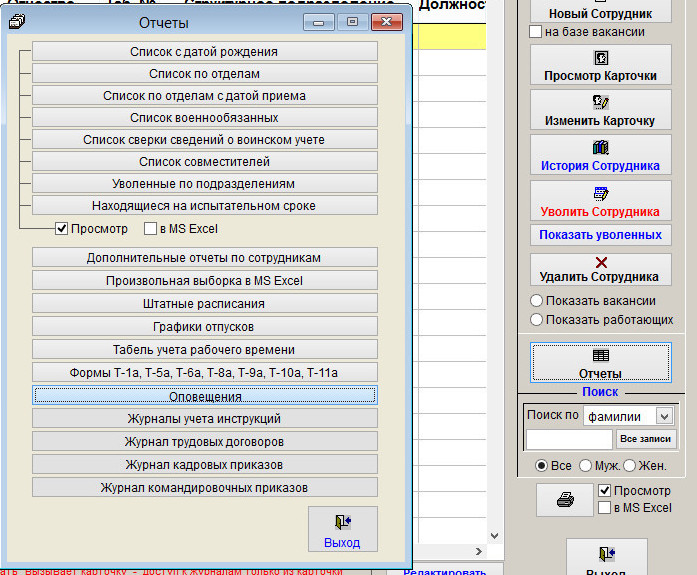Toggle Просмотр checkbox near printer button
This screenshot has height=575, width=697.
tap(605, 491)
